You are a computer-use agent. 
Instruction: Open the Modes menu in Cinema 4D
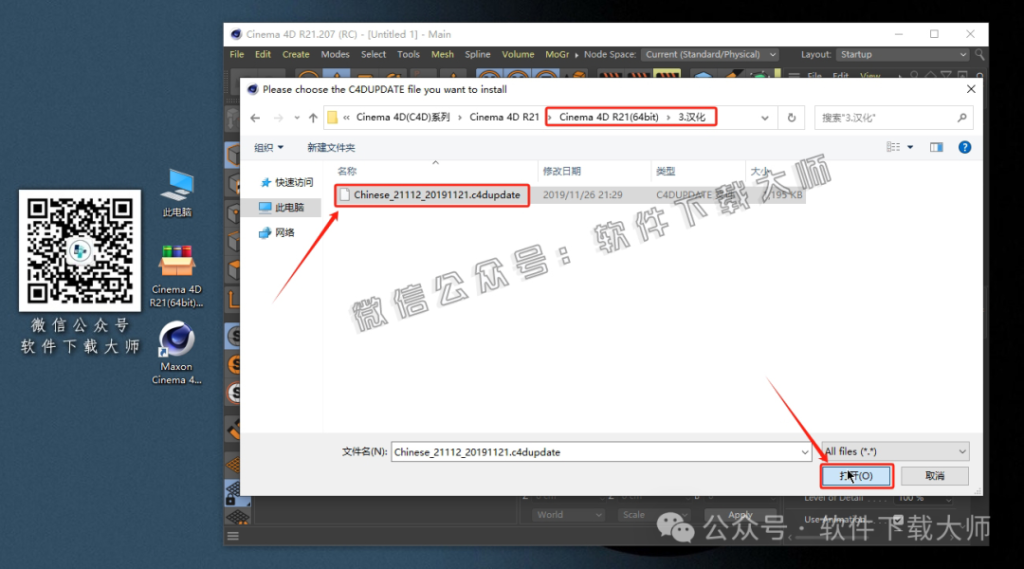(335, 54)
